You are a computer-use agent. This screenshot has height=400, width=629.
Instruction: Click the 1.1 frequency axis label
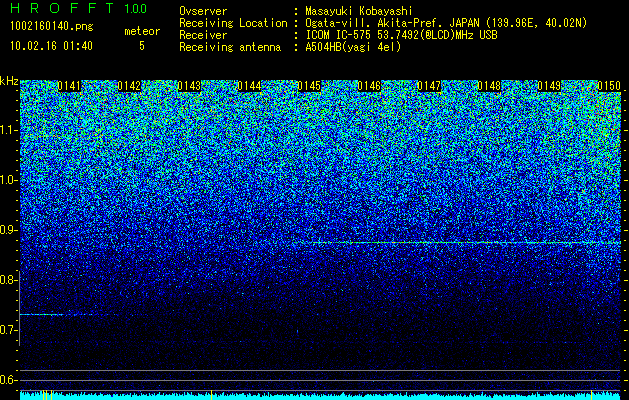point(8,130)
